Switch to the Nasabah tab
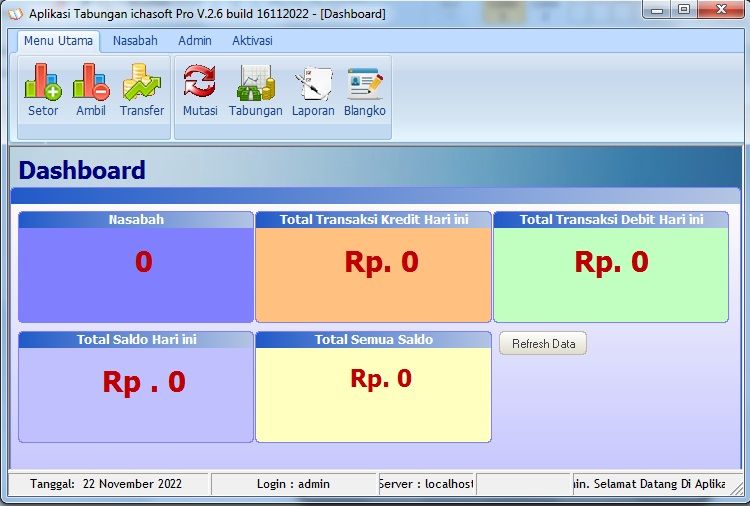 point(135,41)
